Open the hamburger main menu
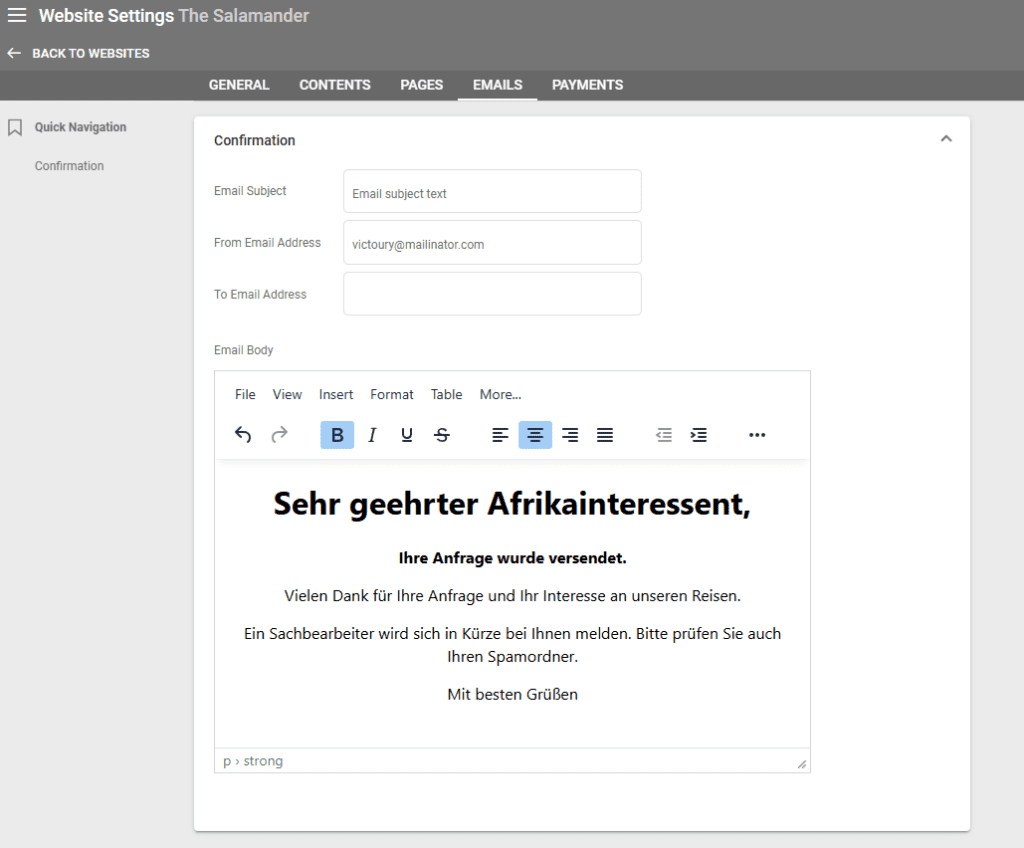 (x=17, y=16)
